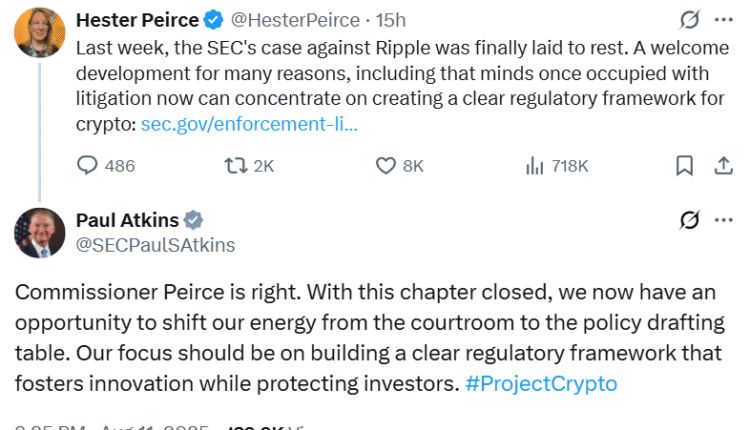Click the reply icon on Hester Peirce's tweet

coord(88,166)
